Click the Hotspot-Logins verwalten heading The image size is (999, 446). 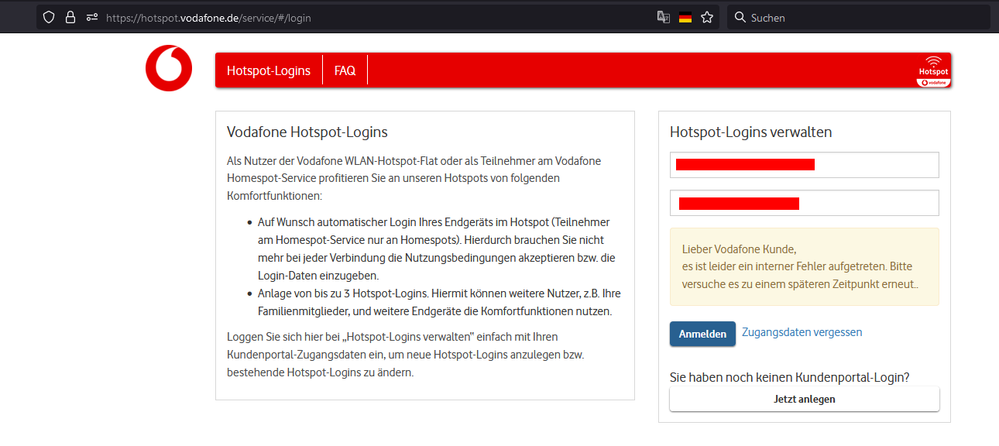tap(751, 133)
